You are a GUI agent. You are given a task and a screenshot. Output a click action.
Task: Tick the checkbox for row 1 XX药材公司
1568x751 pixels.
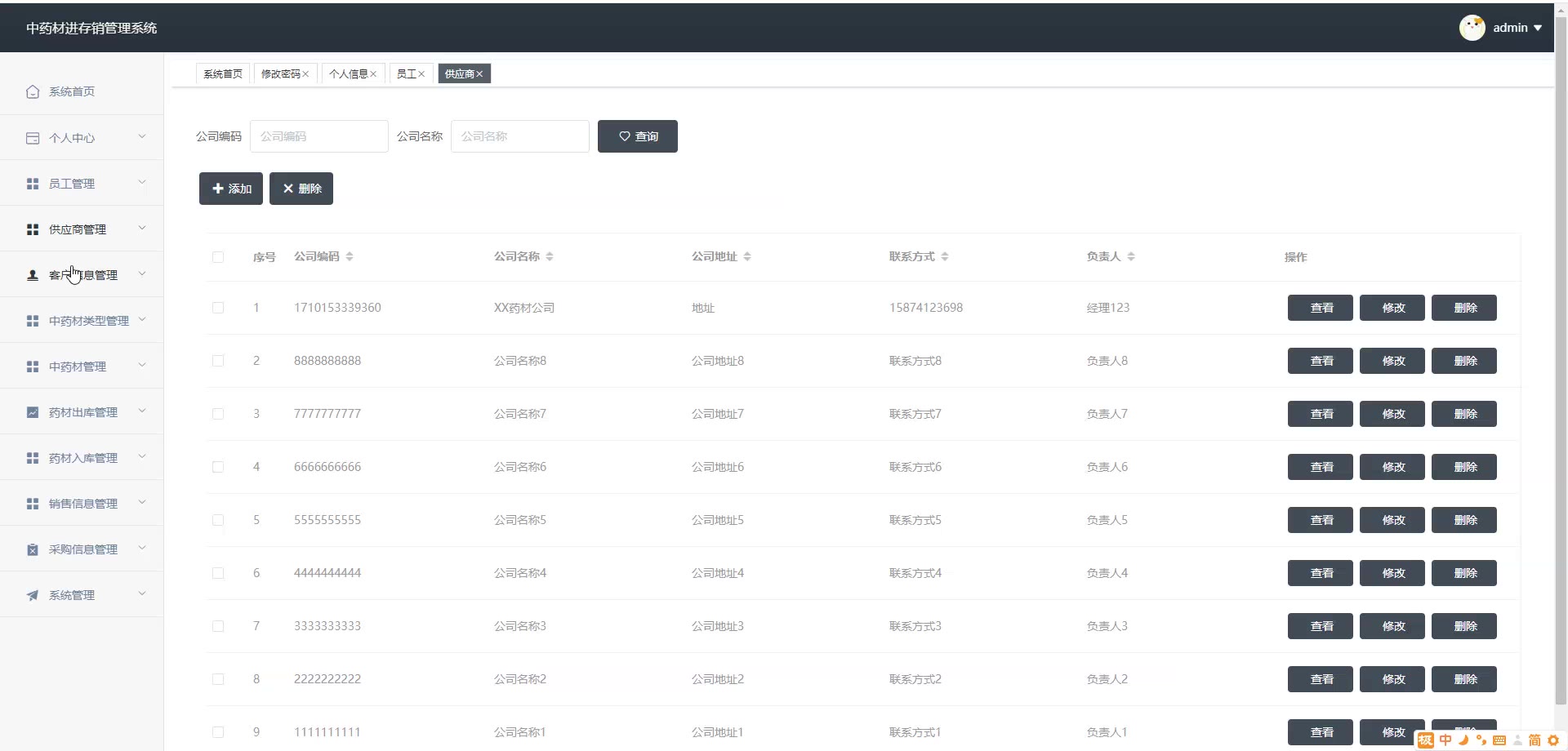(x=218, y=308)
